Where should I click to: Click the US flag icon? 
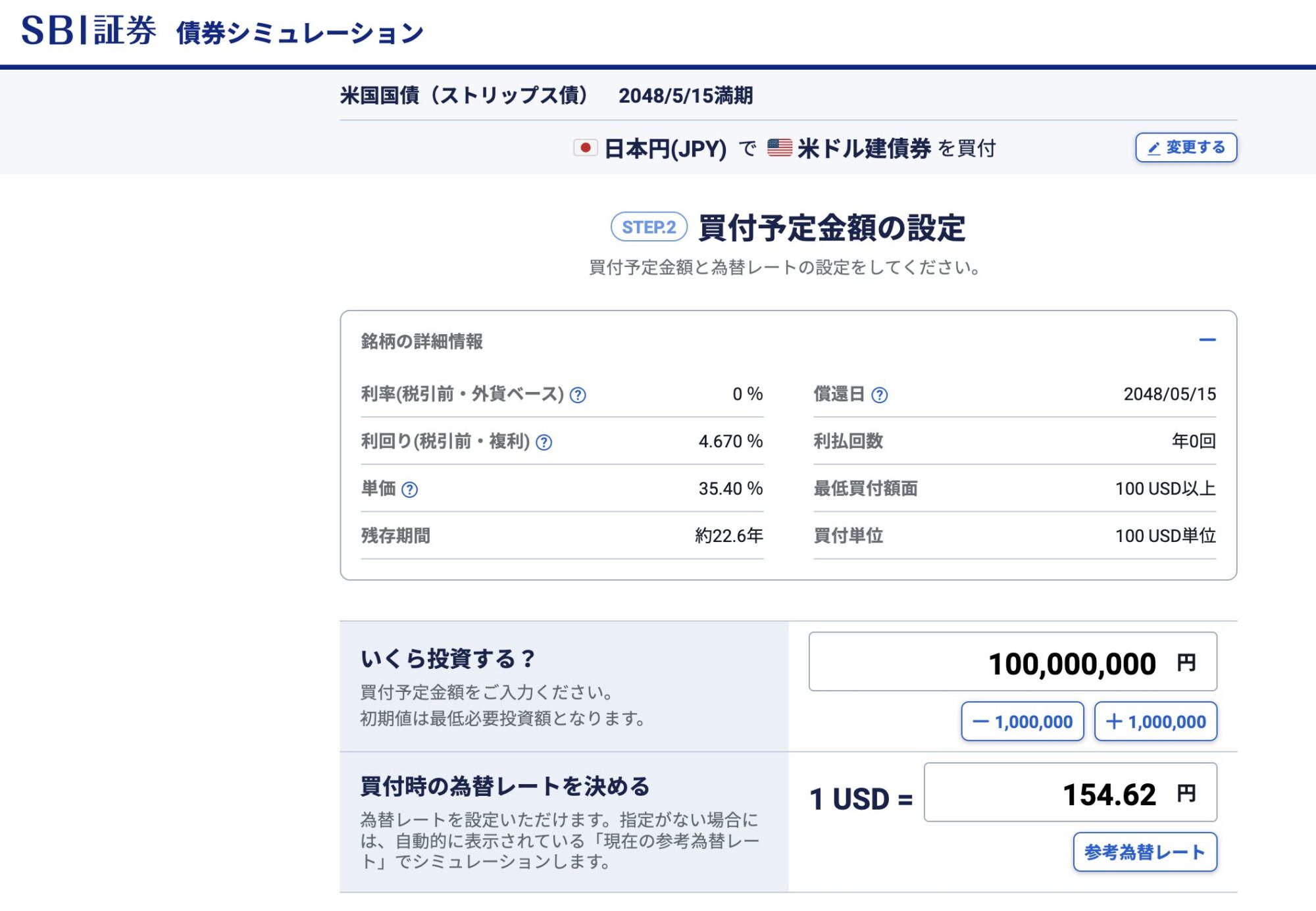(x=780, y=148)
